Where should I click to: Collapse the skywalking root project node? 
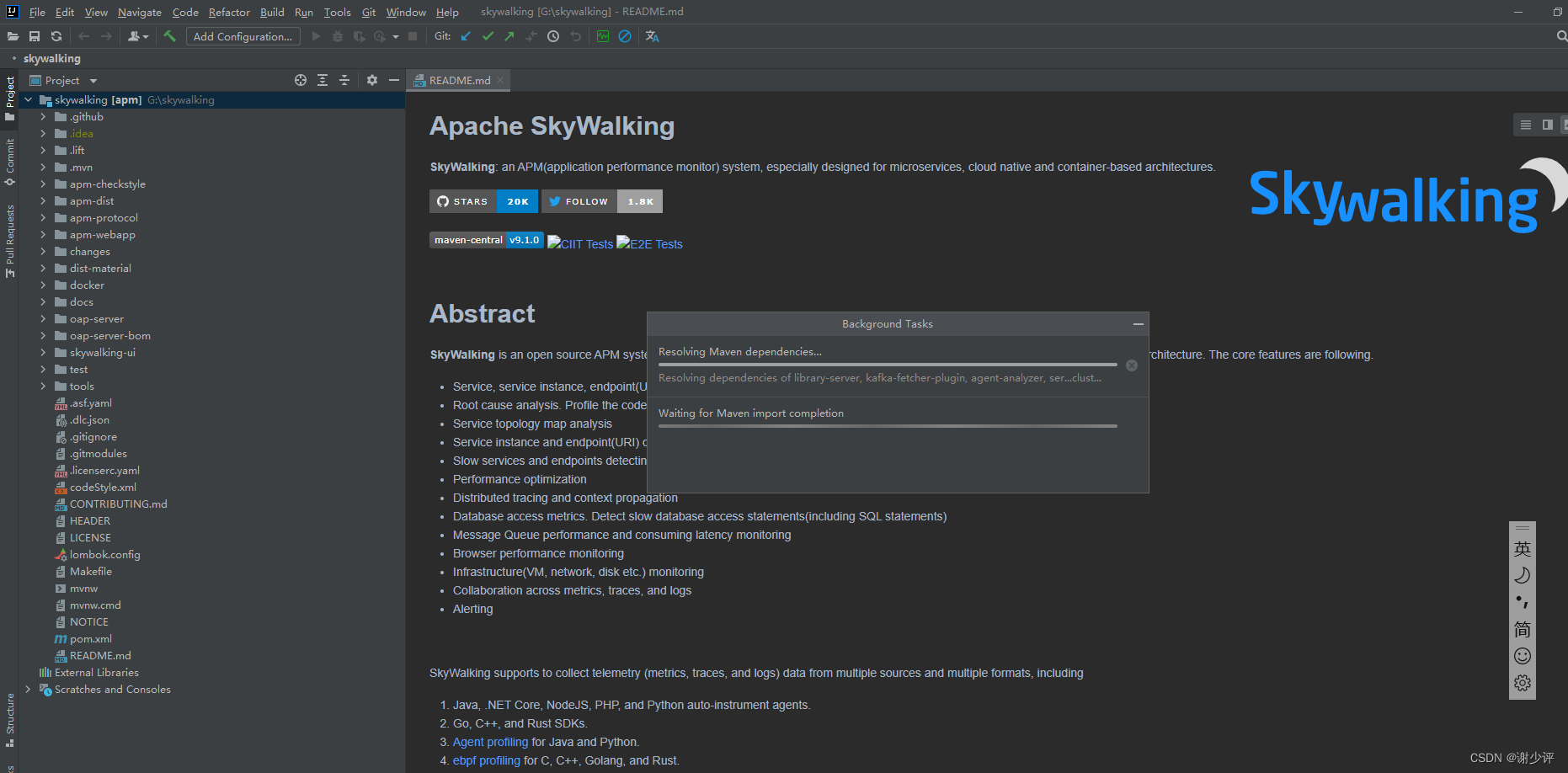tap(28, 99)
